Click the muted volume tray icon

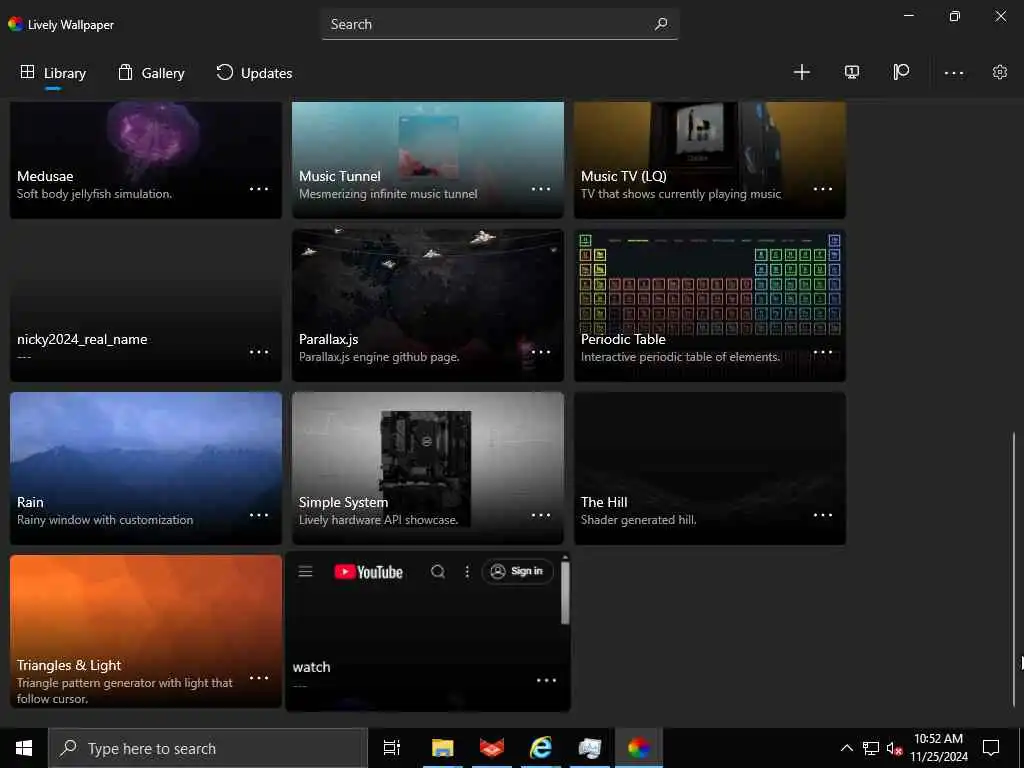pos(894,748)
